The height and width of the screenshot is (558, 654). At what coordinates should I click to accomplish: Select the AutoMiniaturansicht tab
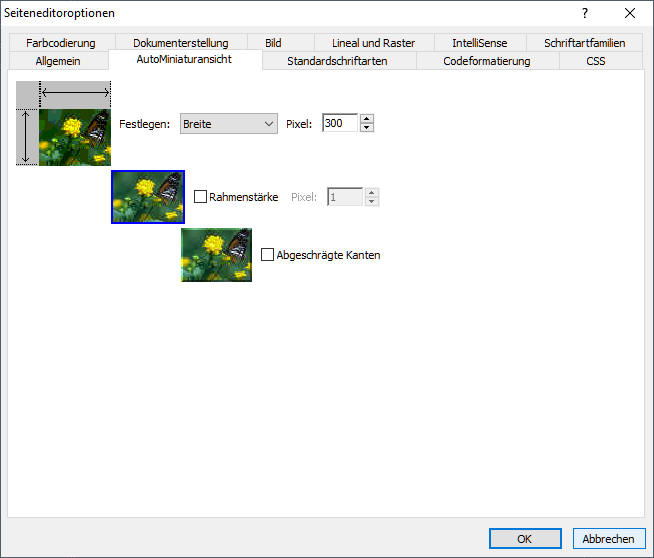[184, 59]
